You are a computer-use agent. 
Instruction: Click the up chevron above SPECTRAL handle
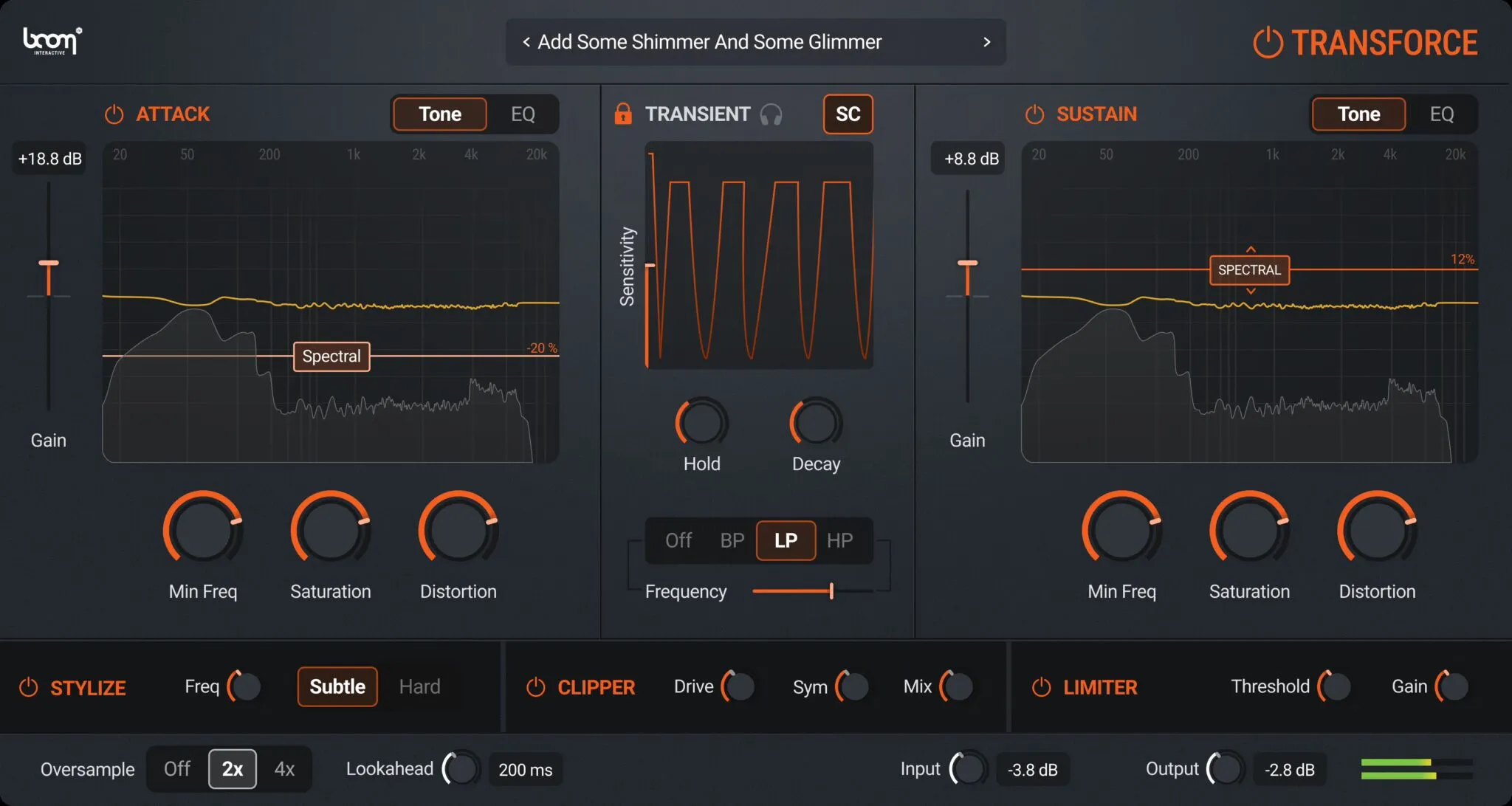(x=1251, y=249)
